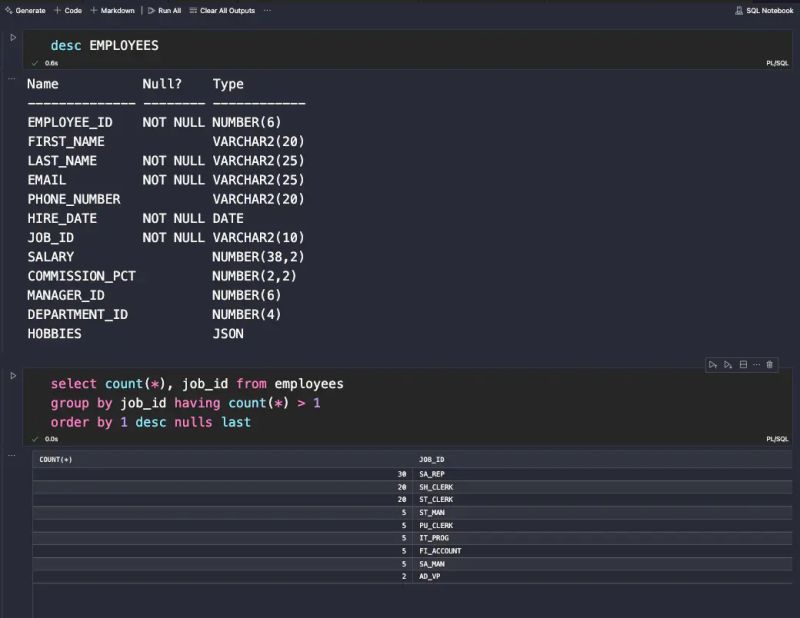Insert a Markdown cell
Screen dimensions: 800x618
click(x=112, y=10)
